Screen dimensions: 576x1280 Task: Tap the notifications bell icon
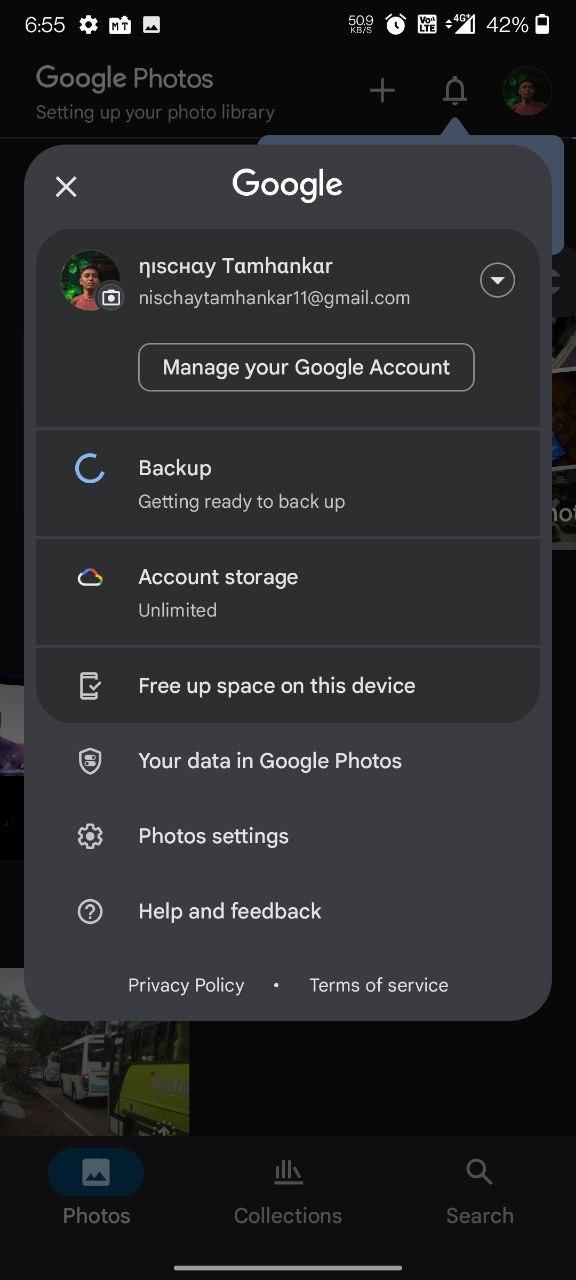pyautogui.click(x=455, y=92)
